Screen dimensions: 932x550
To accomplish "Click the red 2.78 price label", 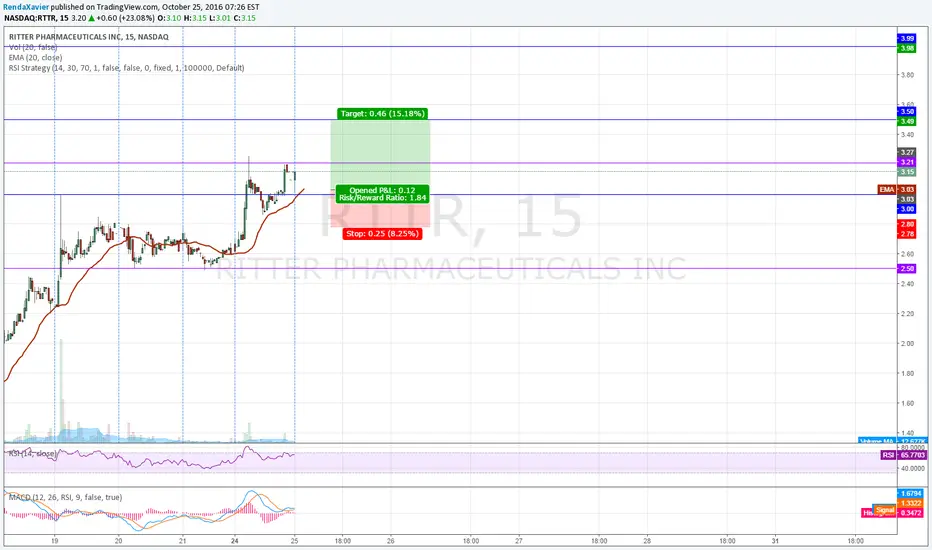I will point(906,234).
